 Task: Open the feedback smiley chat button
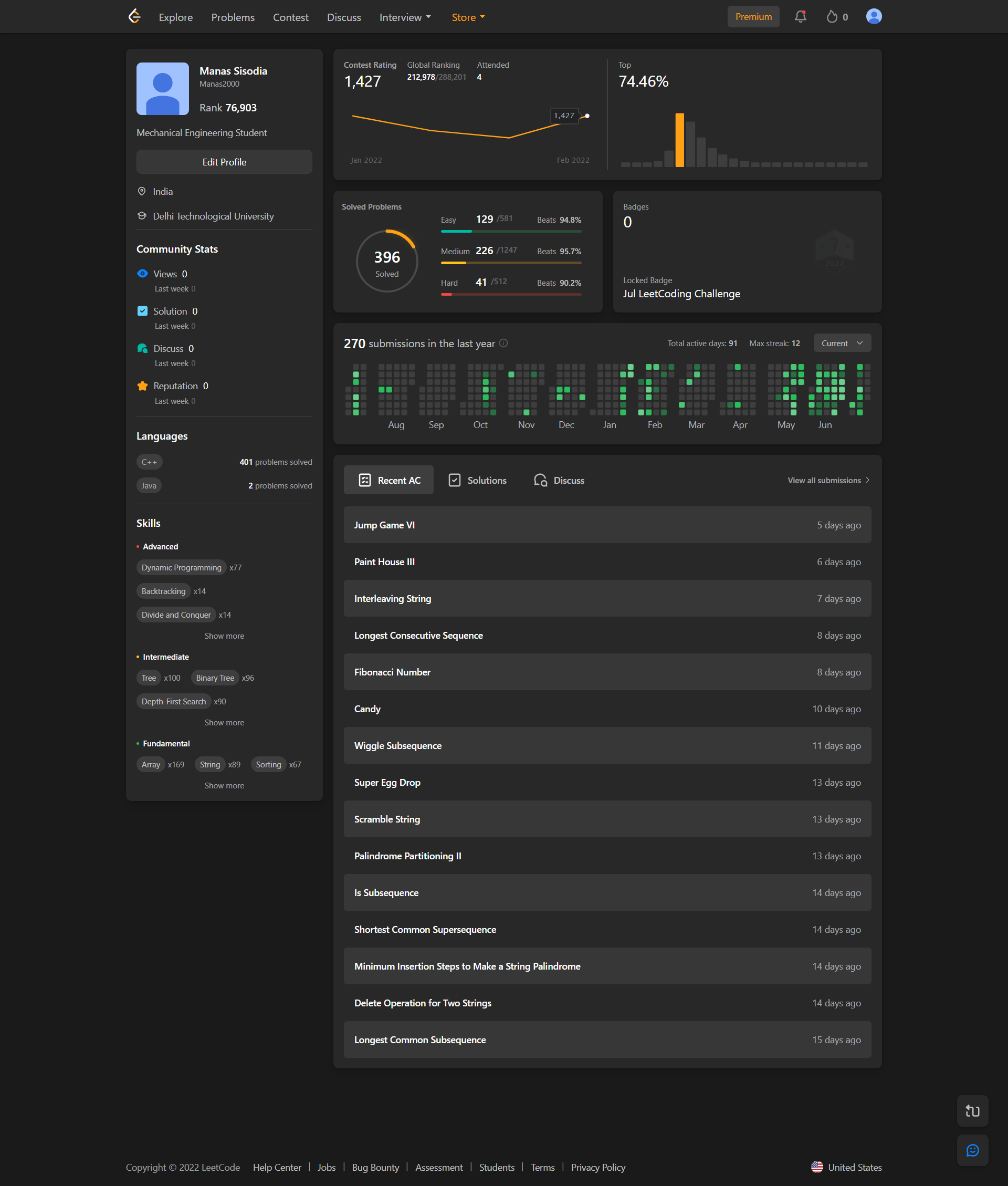coord(972,1150)
